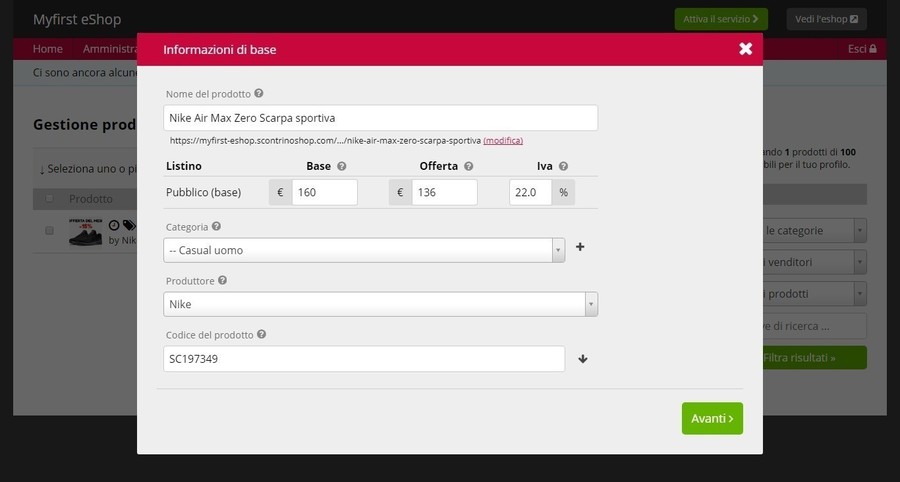
Task: Click the Avanti button
Action: pos(712,418)
